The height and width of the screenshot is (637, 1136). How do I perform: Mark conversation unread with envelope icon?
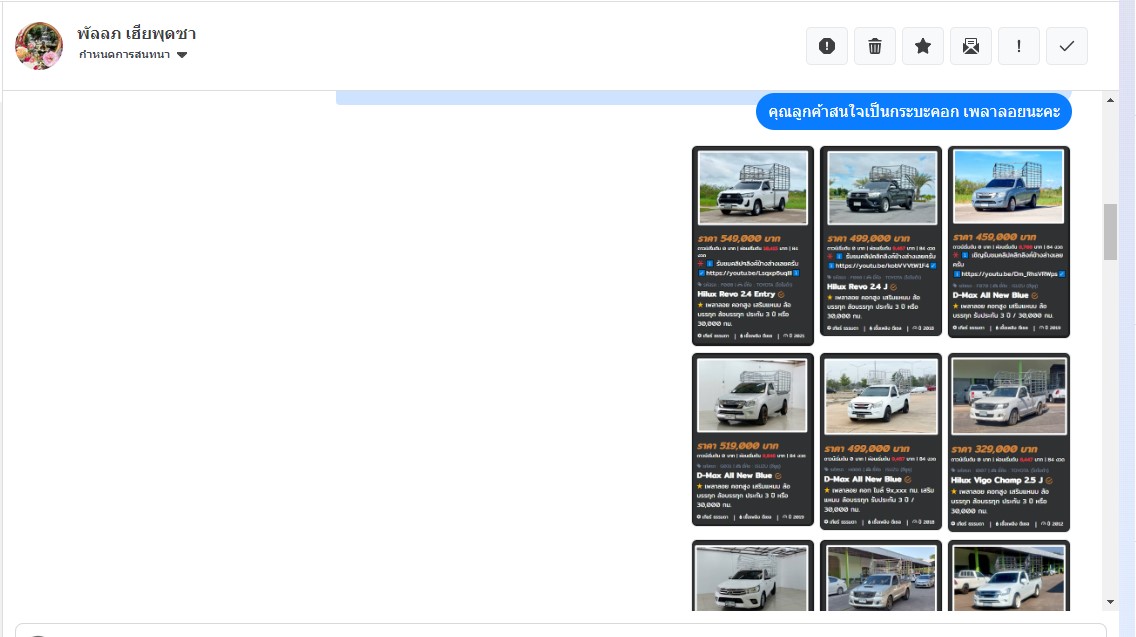[971, 46]
